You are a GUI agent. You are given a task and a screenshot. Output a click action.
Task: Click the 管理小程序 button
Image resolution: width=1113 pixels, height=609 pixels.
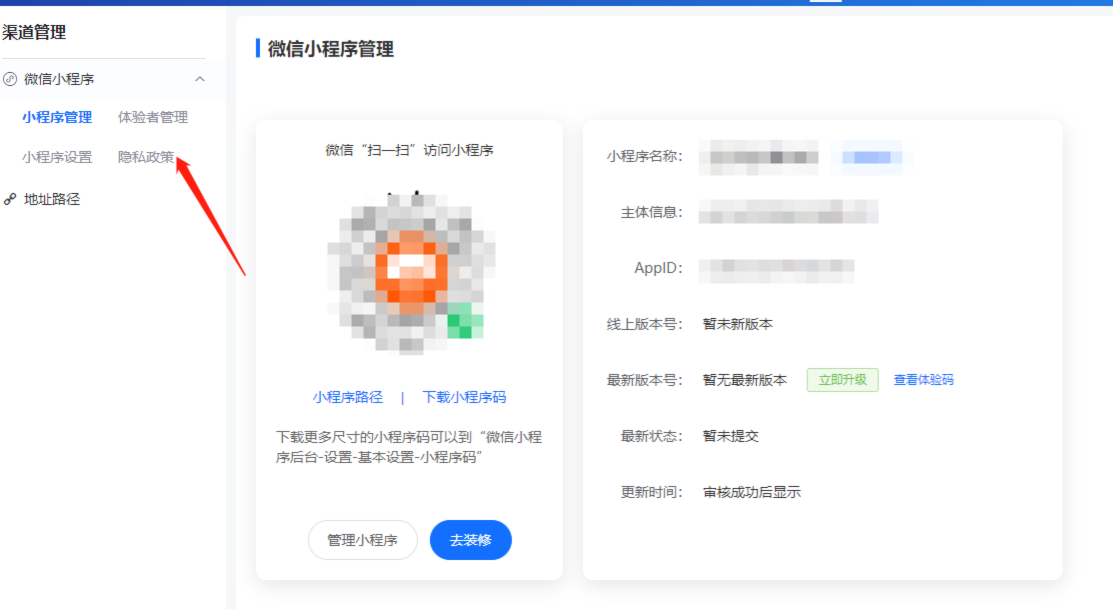(x=362, y=540)
